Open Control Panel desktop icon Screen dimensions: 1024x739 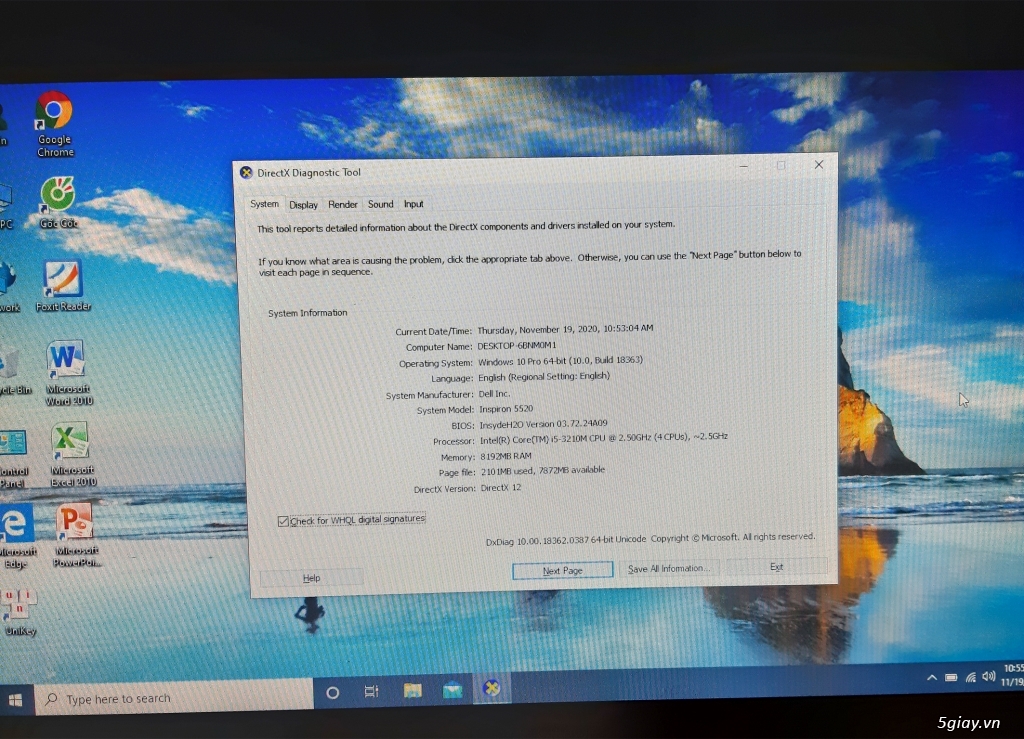[13, 458]
